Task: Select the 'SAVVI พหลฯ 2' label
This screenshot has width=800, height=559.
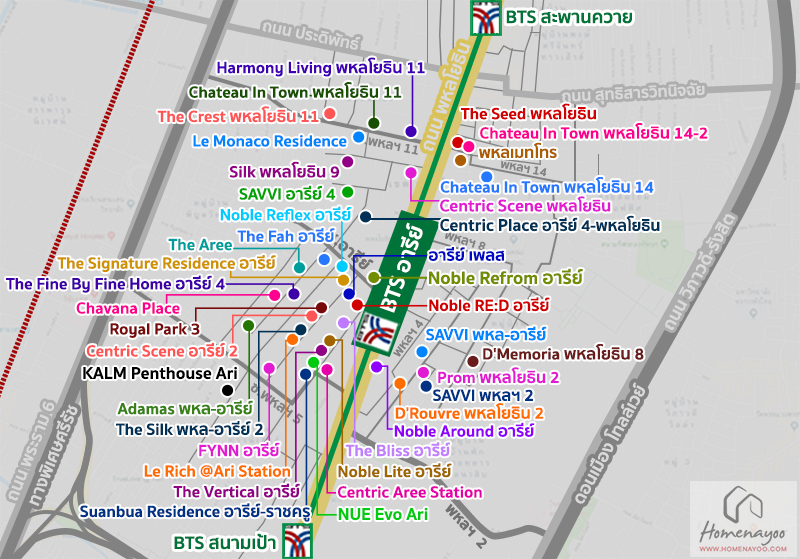Action: [483, 396]
